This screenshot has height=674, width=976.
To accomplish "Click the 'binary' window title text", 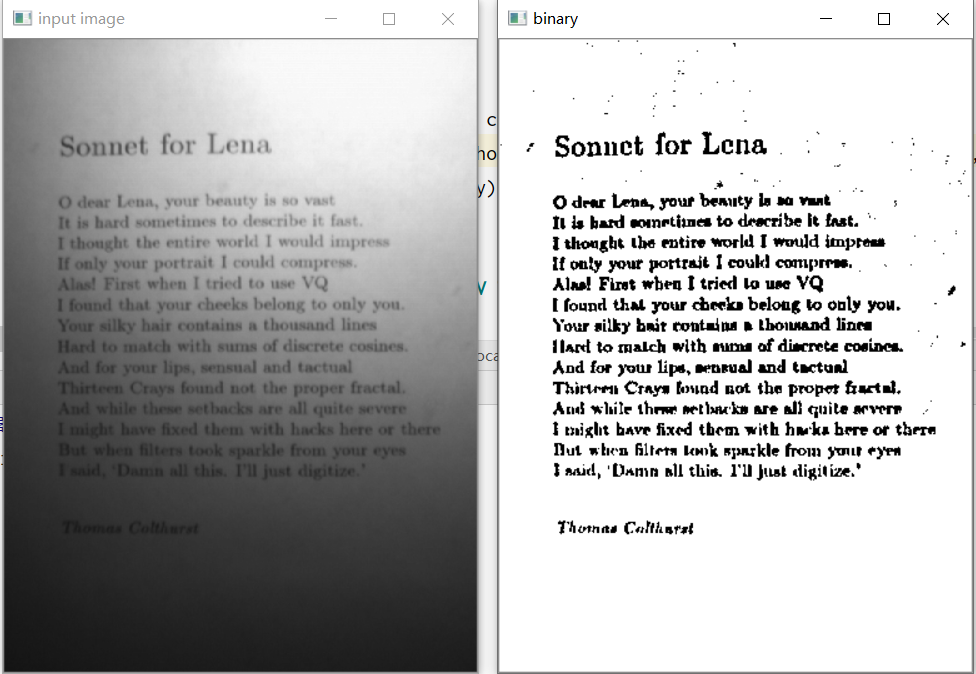I will point(555,19).
